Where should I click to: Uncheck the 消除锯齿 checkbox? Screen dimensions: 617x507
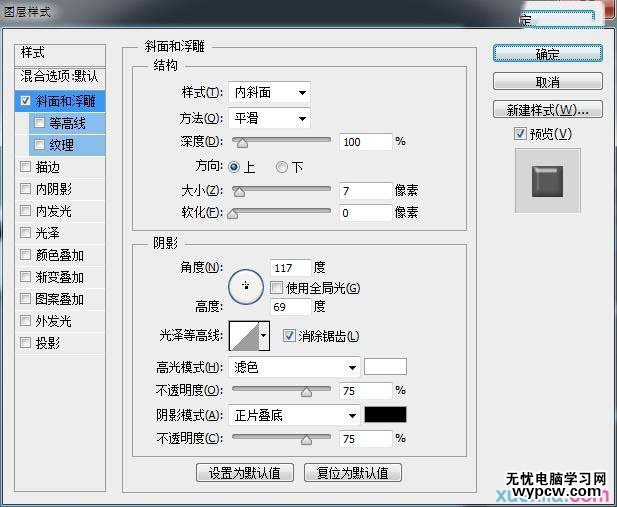tap(289, 336)
